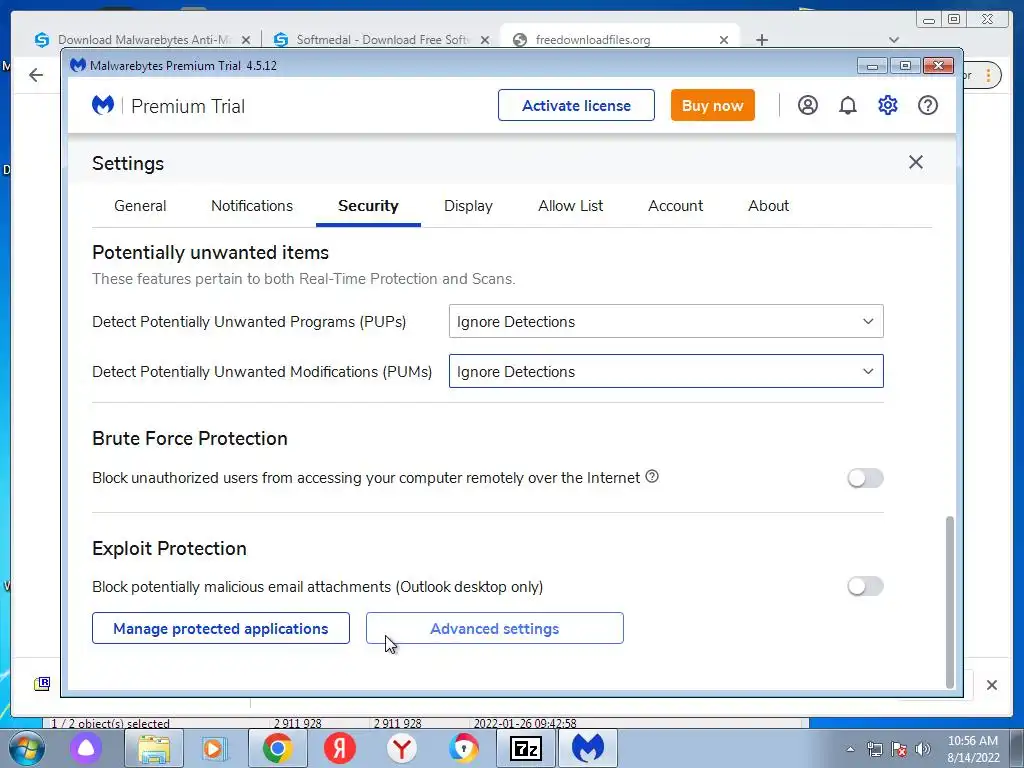Viewport: 1024px width, 768px height.
Task: Open 7-Zip from the taskbar
Action: point(526,748)
